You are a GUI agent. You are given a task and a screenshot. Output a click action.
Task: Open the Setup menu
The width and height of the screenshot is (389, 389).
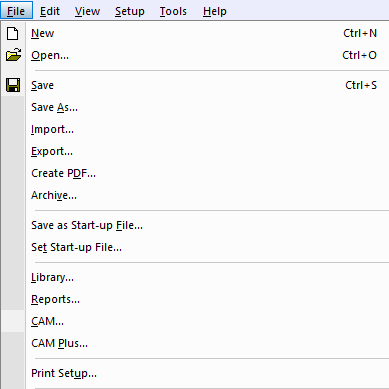[130, 11]
